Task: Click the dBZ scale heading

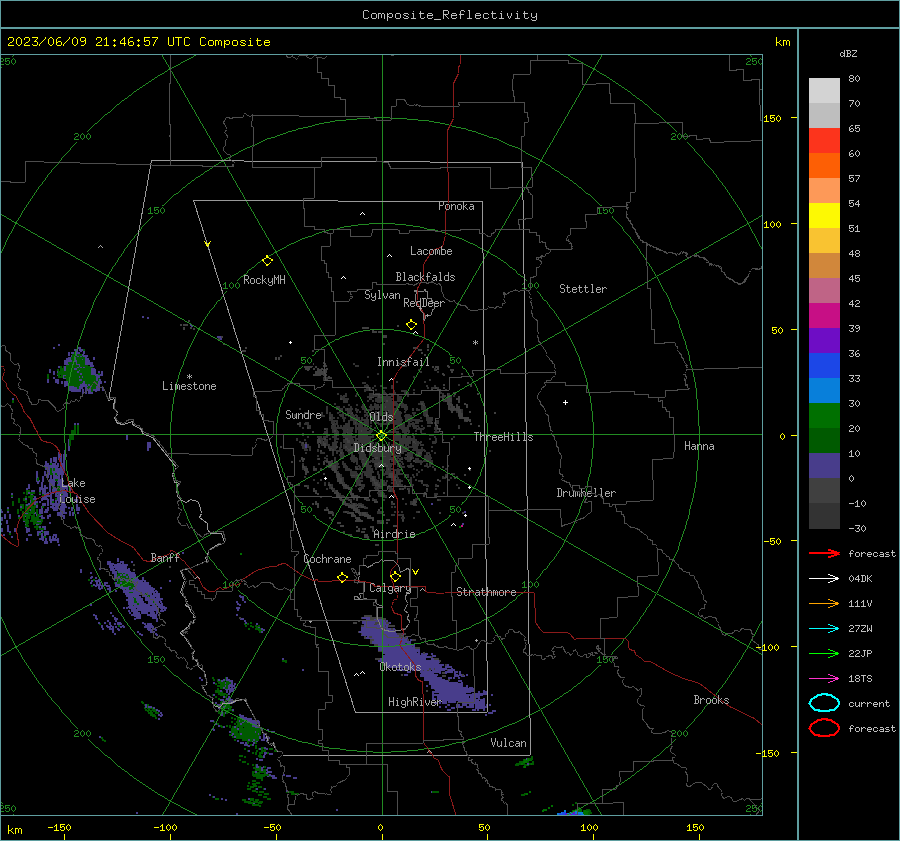Action: tap(848, 53)
